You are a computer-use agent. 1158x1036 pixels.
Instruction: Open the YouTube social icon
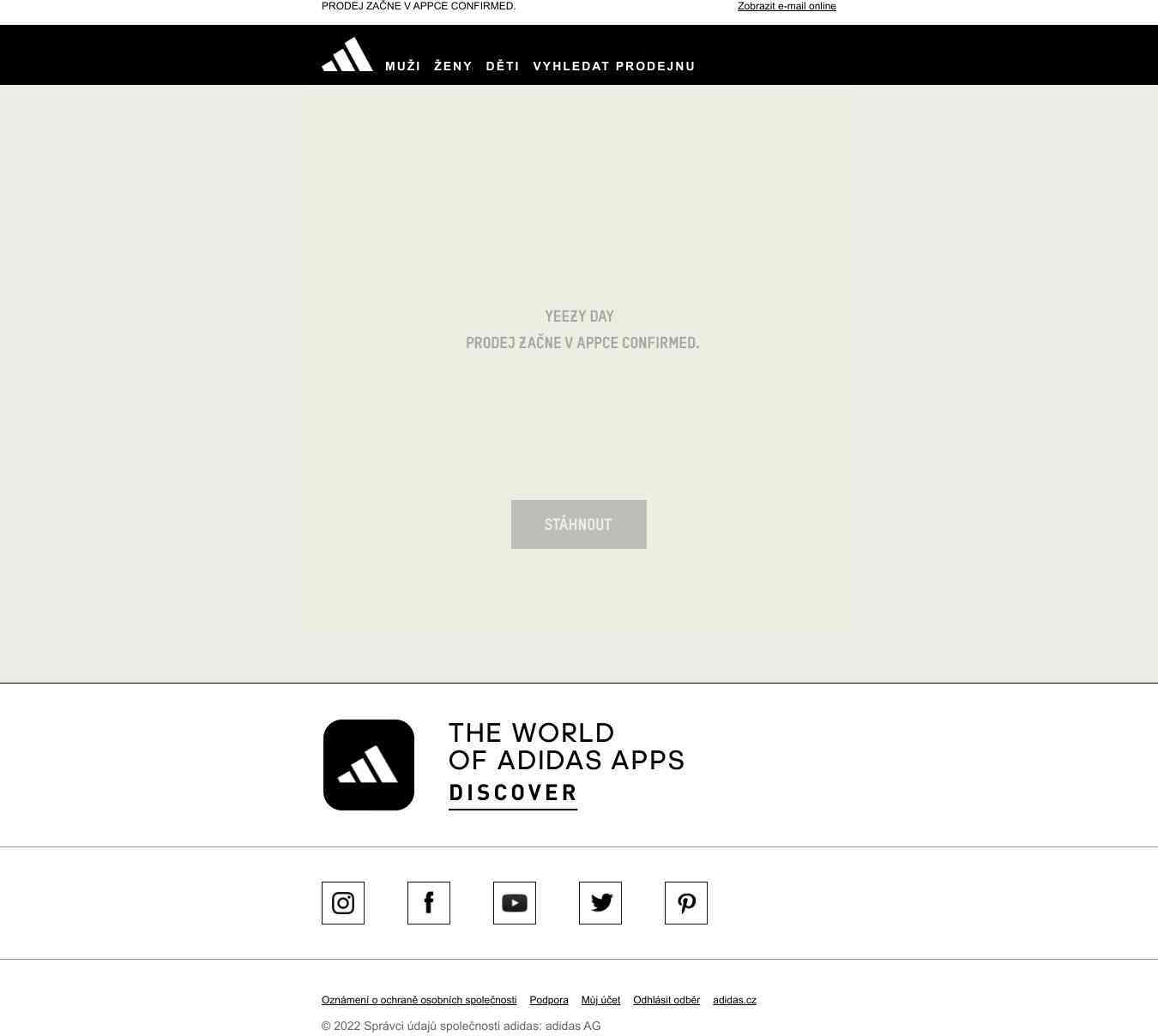click(515, 903)
